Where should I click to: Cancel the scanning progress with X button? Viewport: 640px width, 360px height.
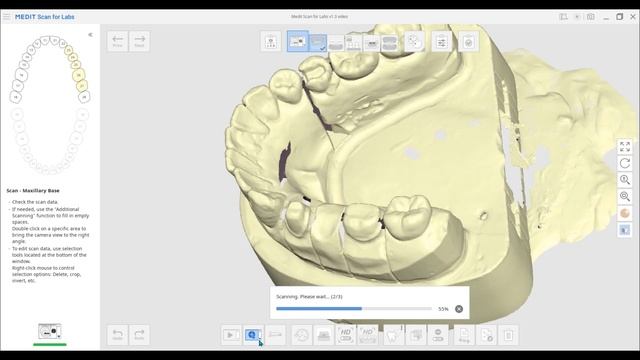tap(459, 309)
